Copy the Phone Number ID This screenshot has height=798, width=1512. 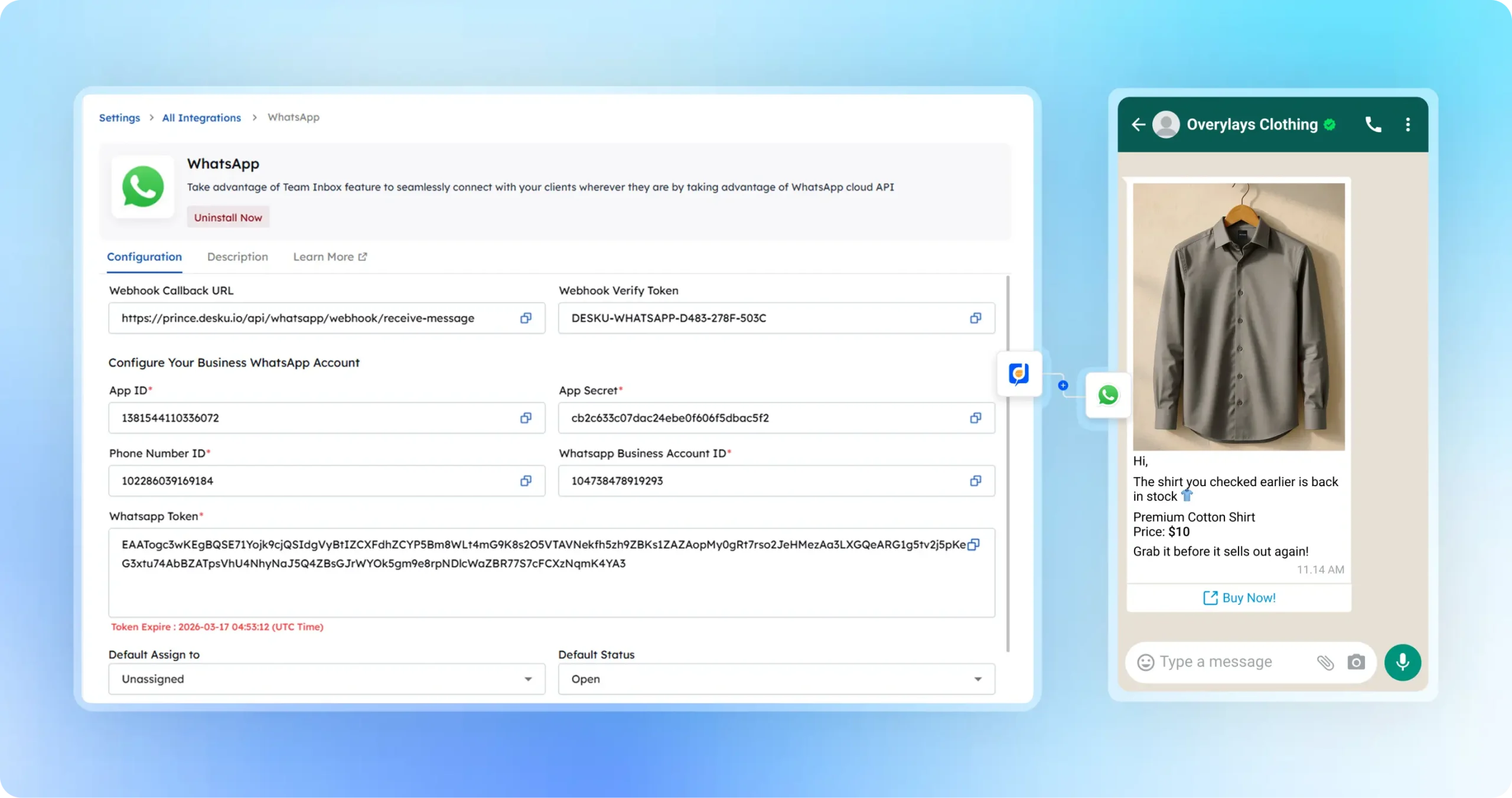[x=525, y=481]
